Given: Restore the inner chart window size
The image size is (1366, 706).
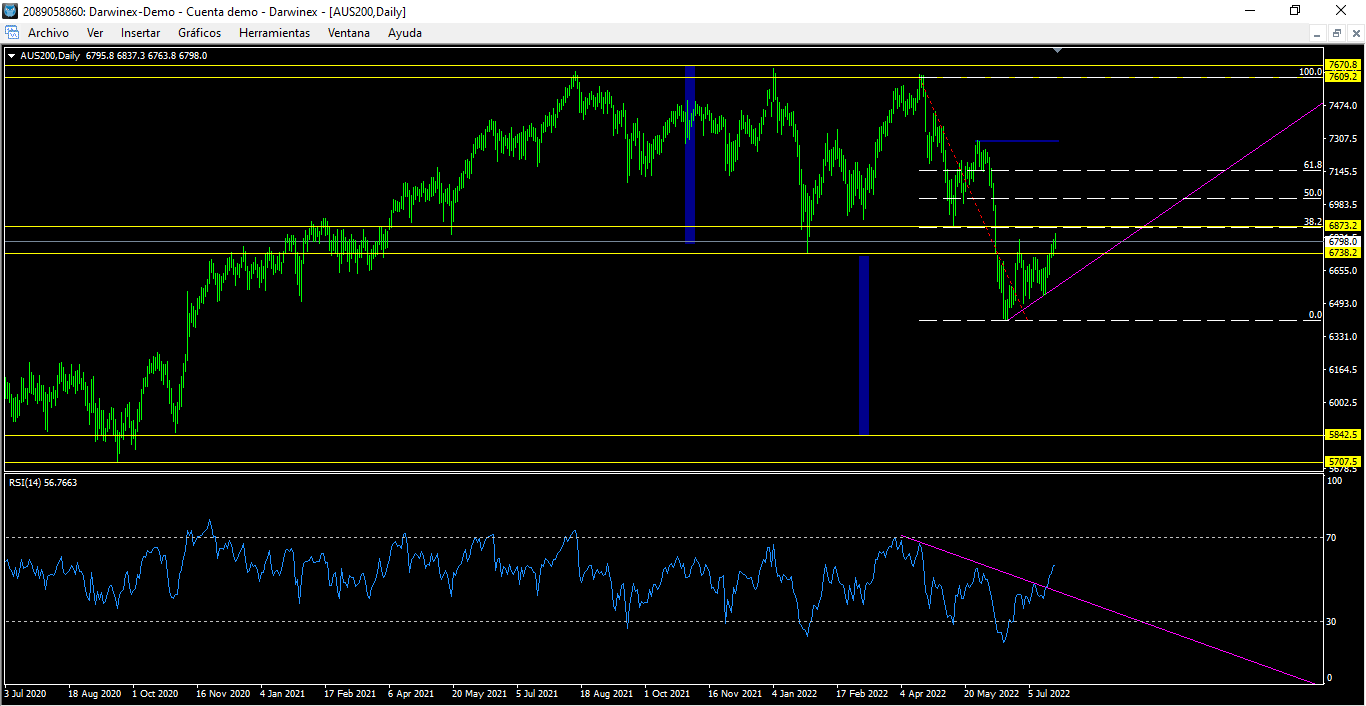Looking at the screenshot, I should 1336,33.
